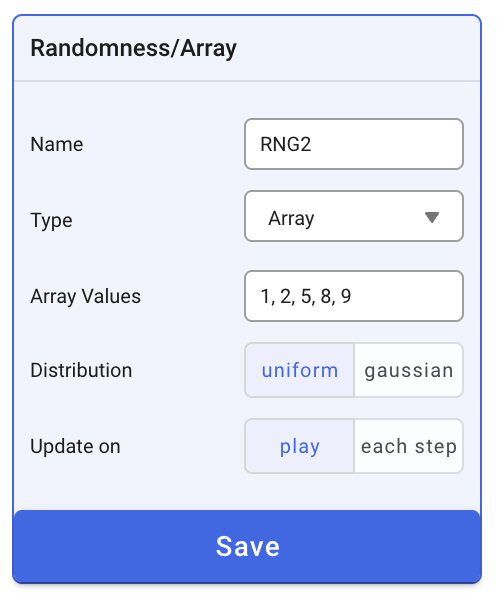Place cursor after 9 in Array Values
The width and height of the screenshot is (498, 602).
(x=352, y=296)
